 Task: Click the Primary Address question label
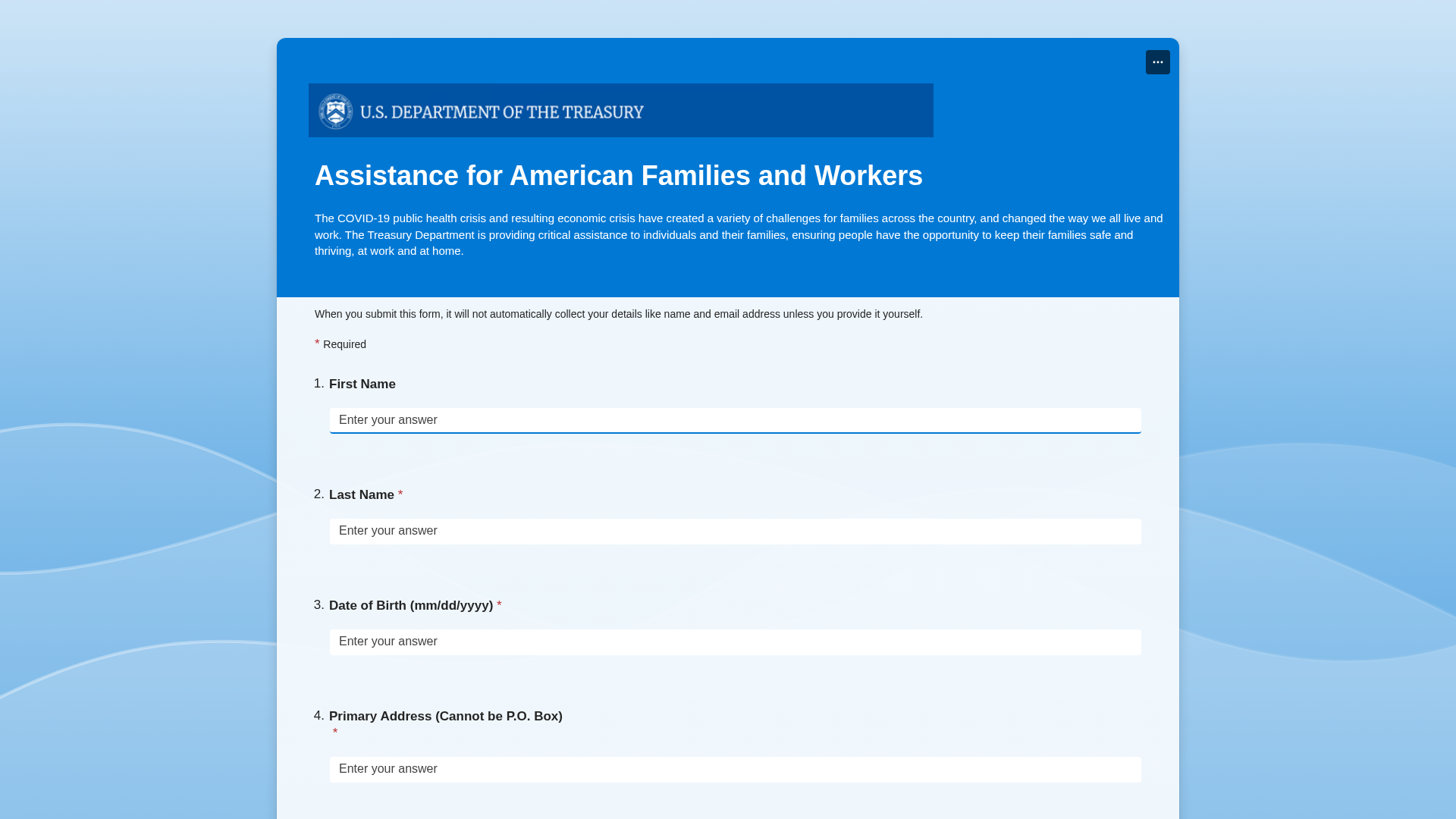pos(445,717)
